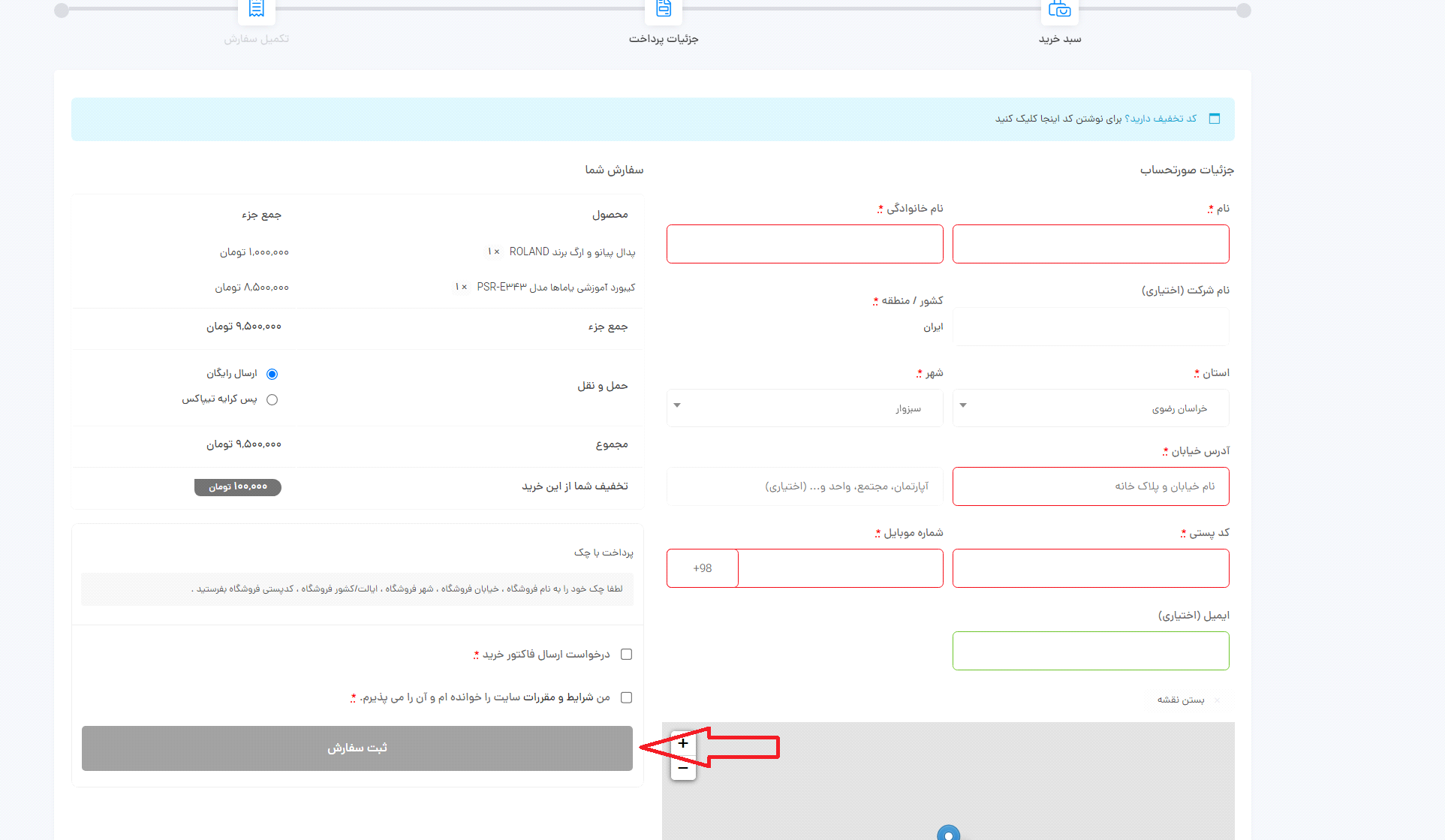Click the coupon code window icon
Image resolution: width=1445 pixels, height=840 pixels.
[1215, 119]
